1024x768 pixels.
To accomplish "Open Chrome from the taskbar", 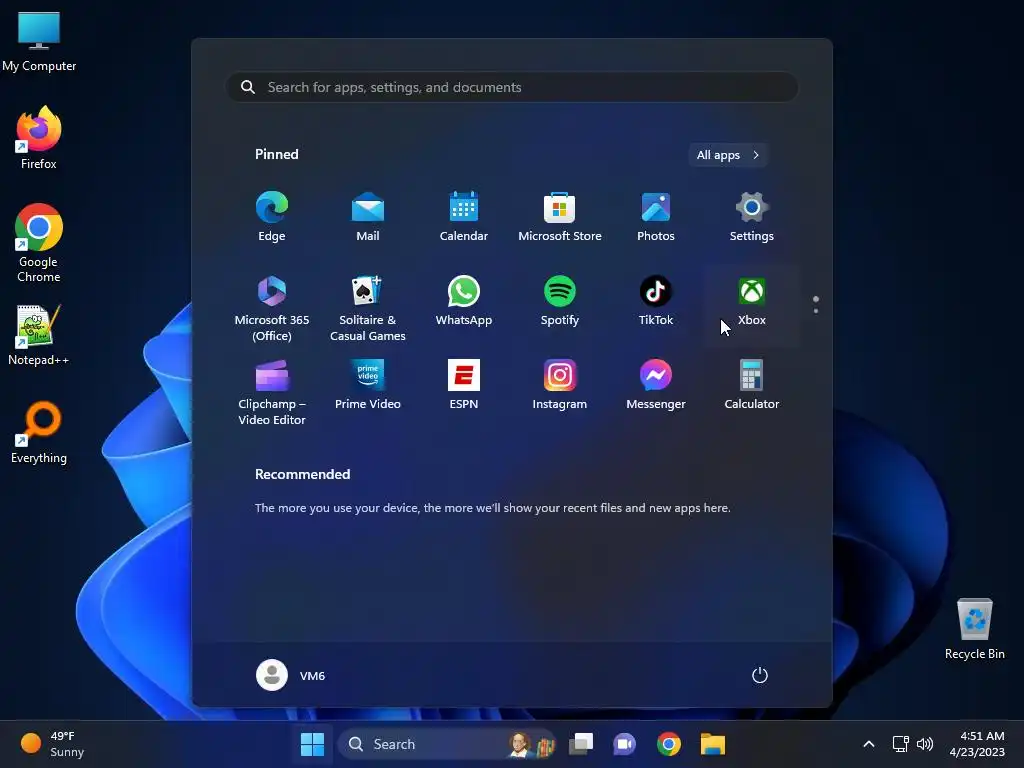I will click(669, 744).
